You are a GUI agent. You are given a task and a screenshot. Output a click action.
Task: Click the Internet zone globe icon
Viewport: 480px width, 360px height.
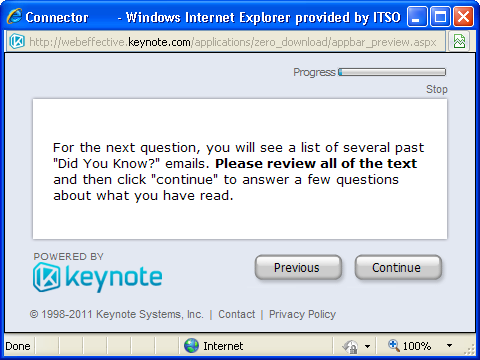pos(191,346)
